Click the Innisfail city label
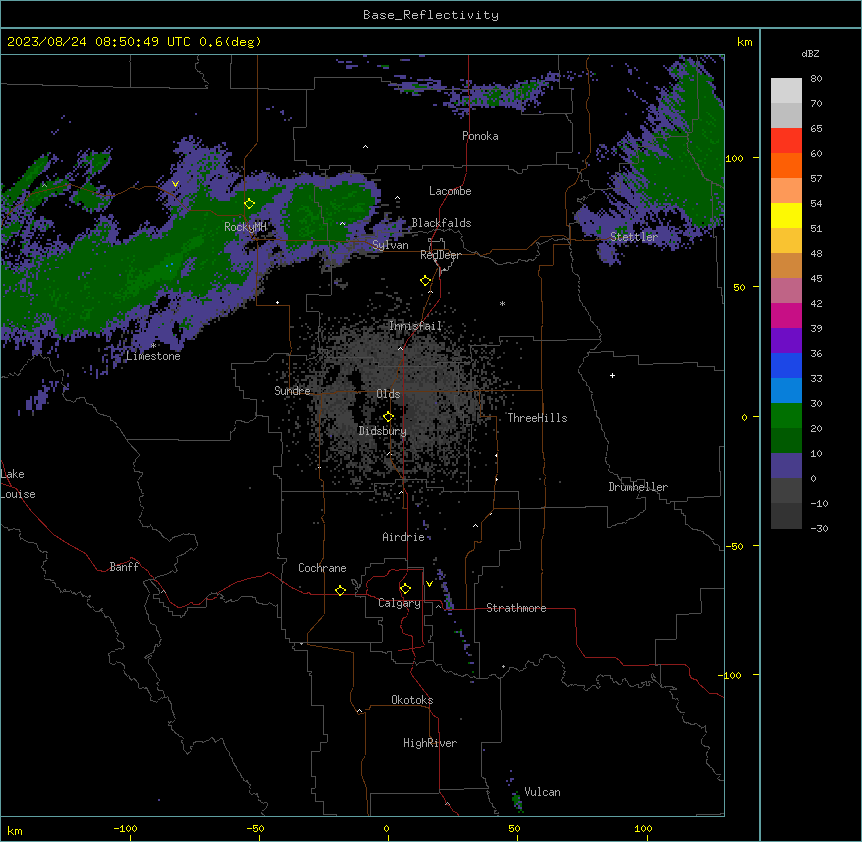The width and height of the screenshot is (862, 842). point(415,326)
